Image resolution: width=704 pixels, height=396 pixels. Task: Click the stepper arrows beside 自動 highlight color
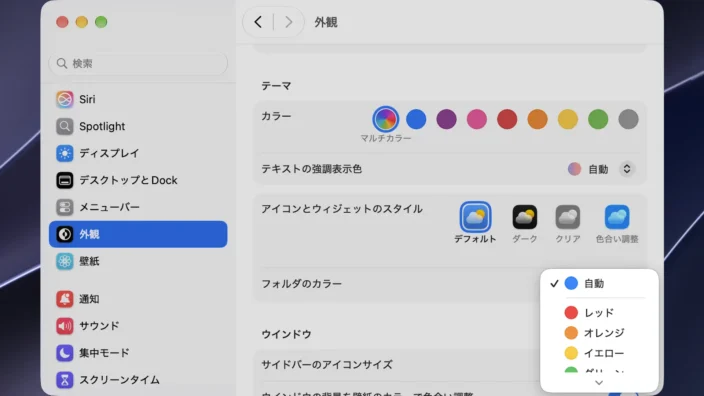pos(627,169)
